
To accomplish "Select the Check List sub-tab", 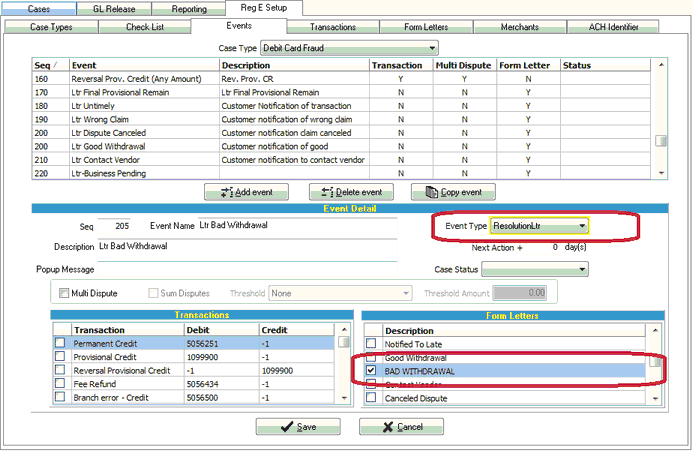I will (x=145, y=27).
